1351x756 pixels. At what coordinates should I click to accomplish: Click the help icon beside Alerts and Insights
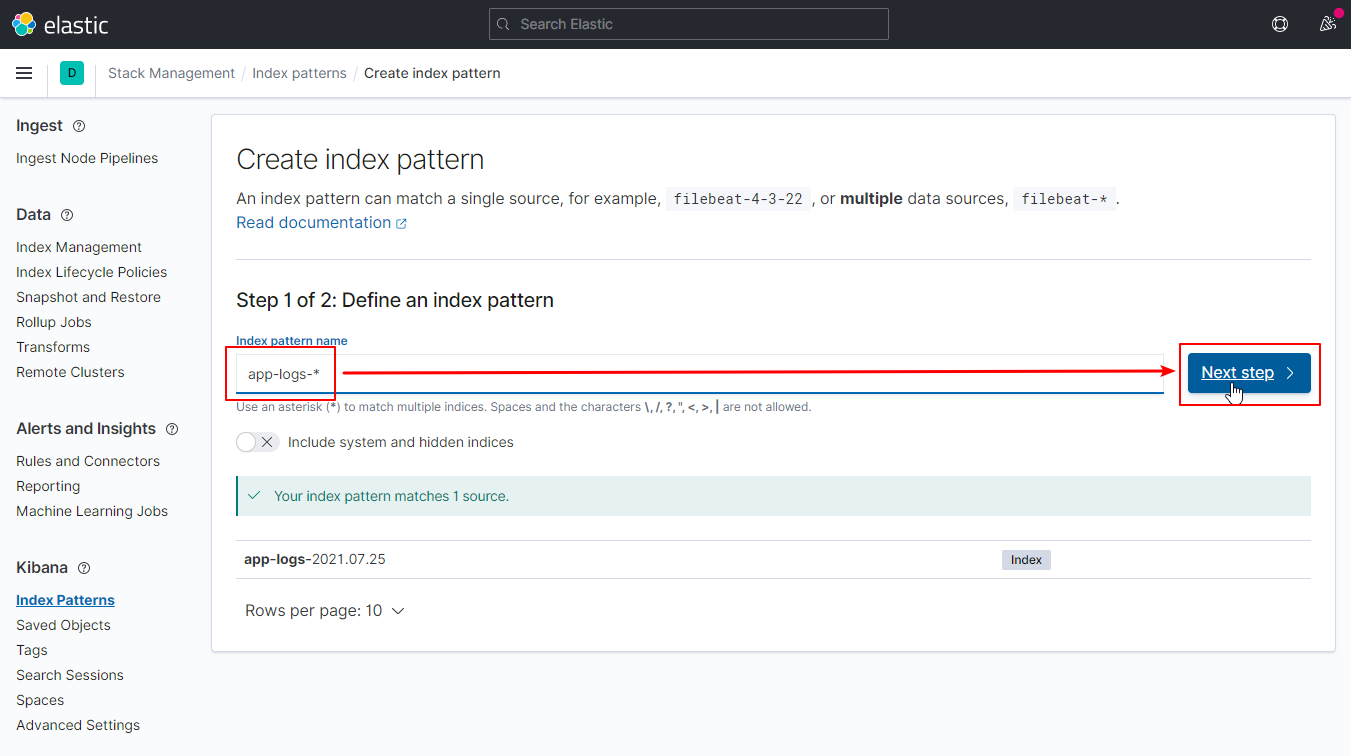171,428
